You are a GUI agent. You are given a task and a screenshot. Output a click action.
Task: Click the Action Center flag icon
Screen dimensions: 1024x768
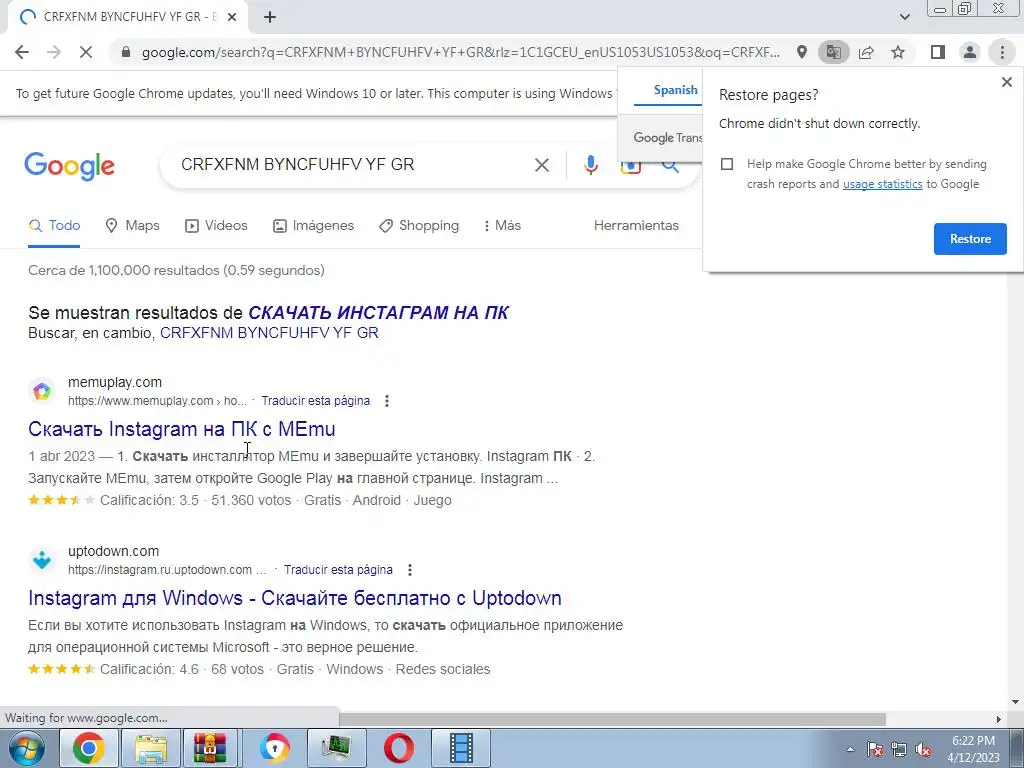click(x=875, y=749)
